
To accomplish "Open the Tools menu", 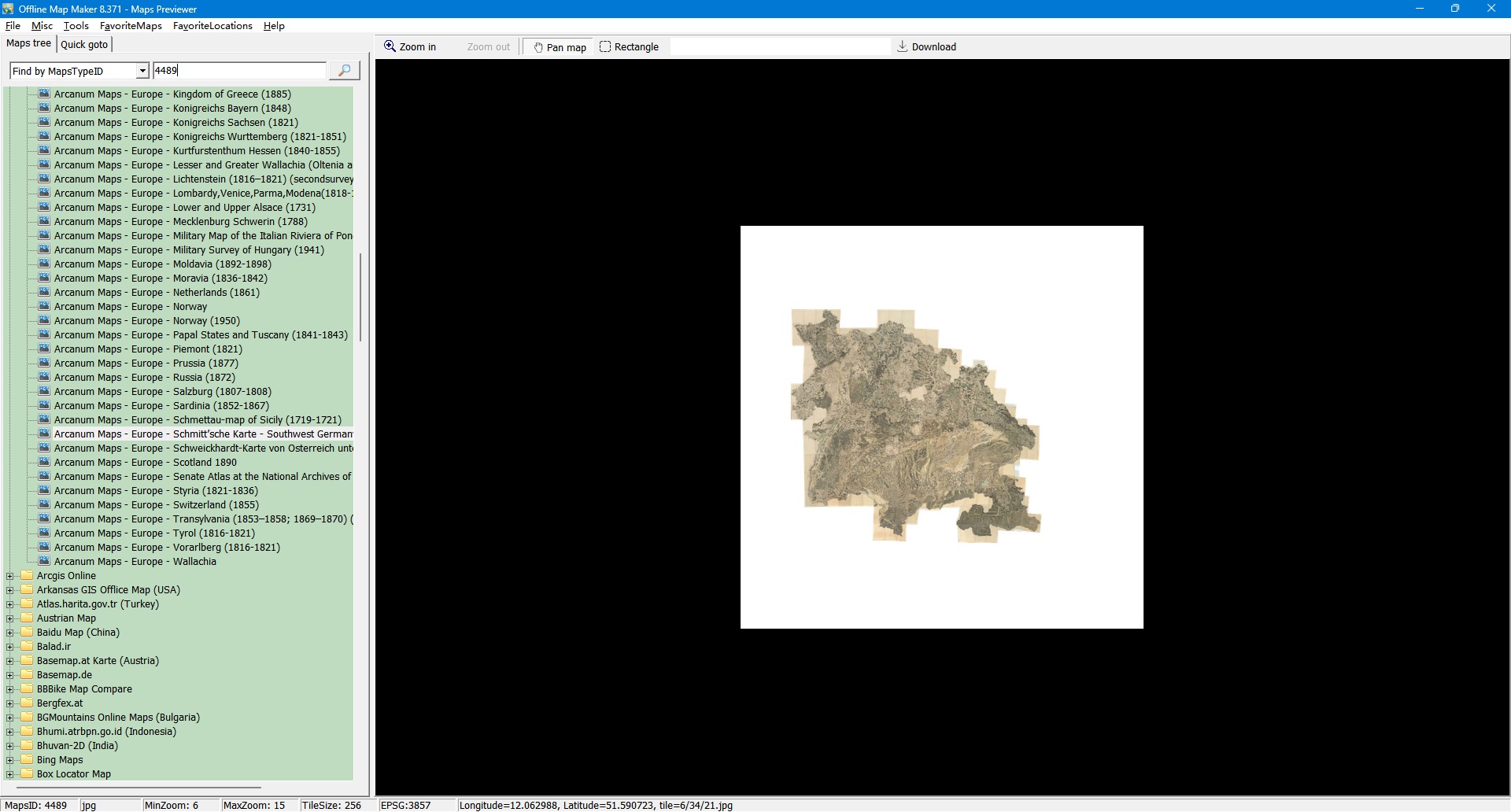I will click(x=76, y=26).
